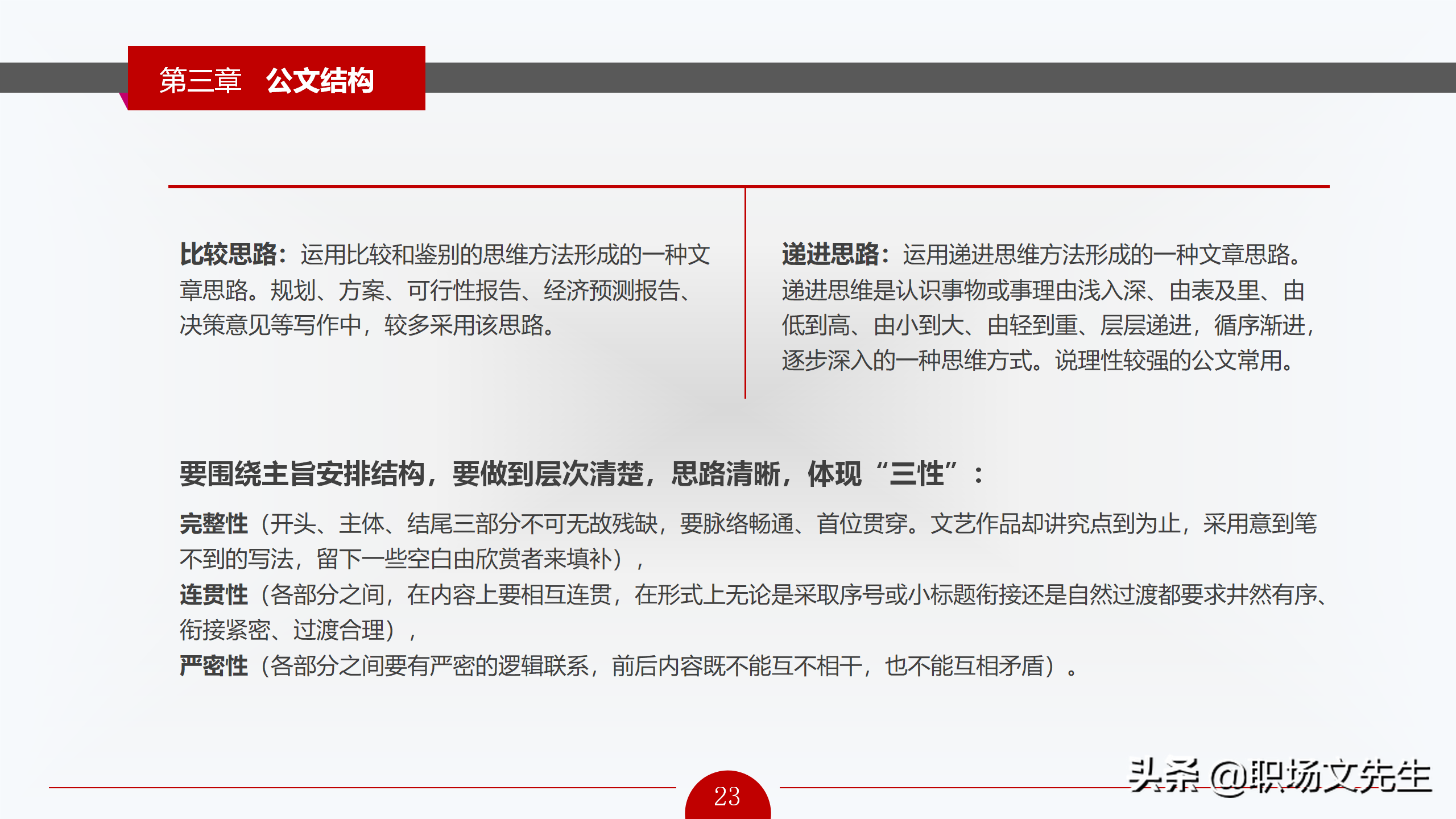Click the line 低到高、由小到大、由轻到重
The width and height of the screenshot is (1456, 819).
point(930,325)
